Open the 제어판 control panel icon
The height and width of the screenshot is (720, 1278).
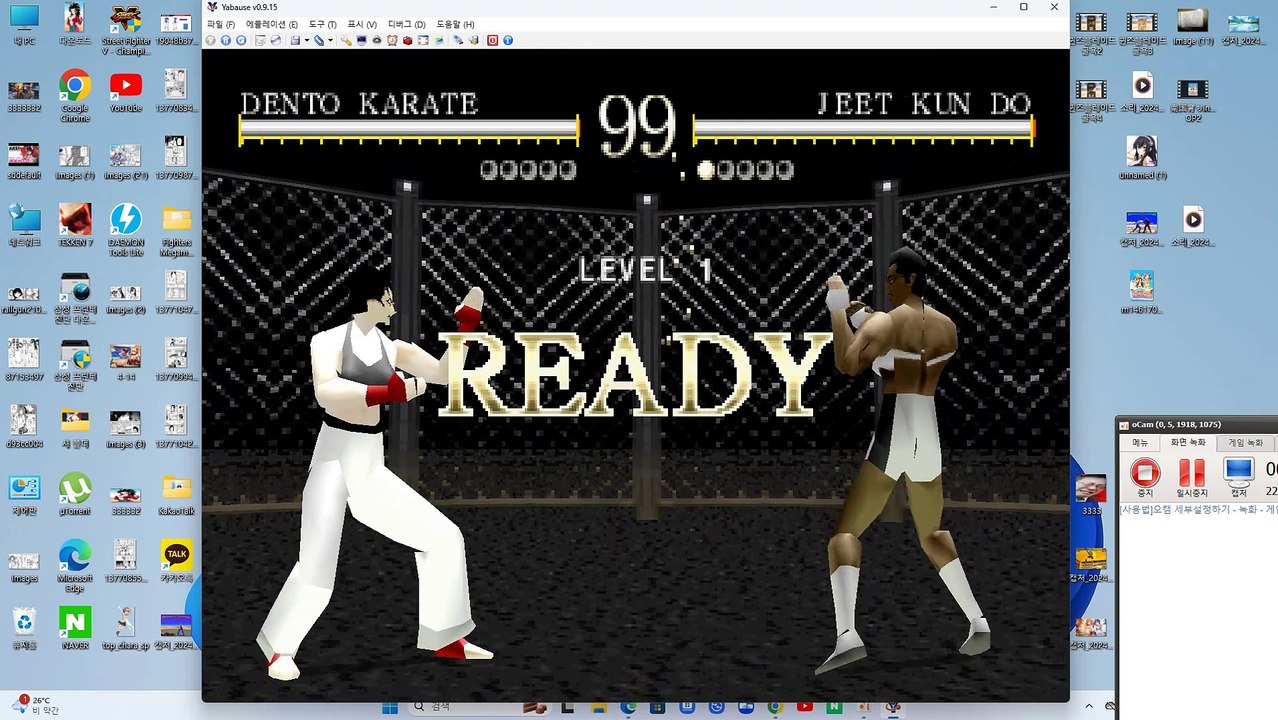coord(24,494)
